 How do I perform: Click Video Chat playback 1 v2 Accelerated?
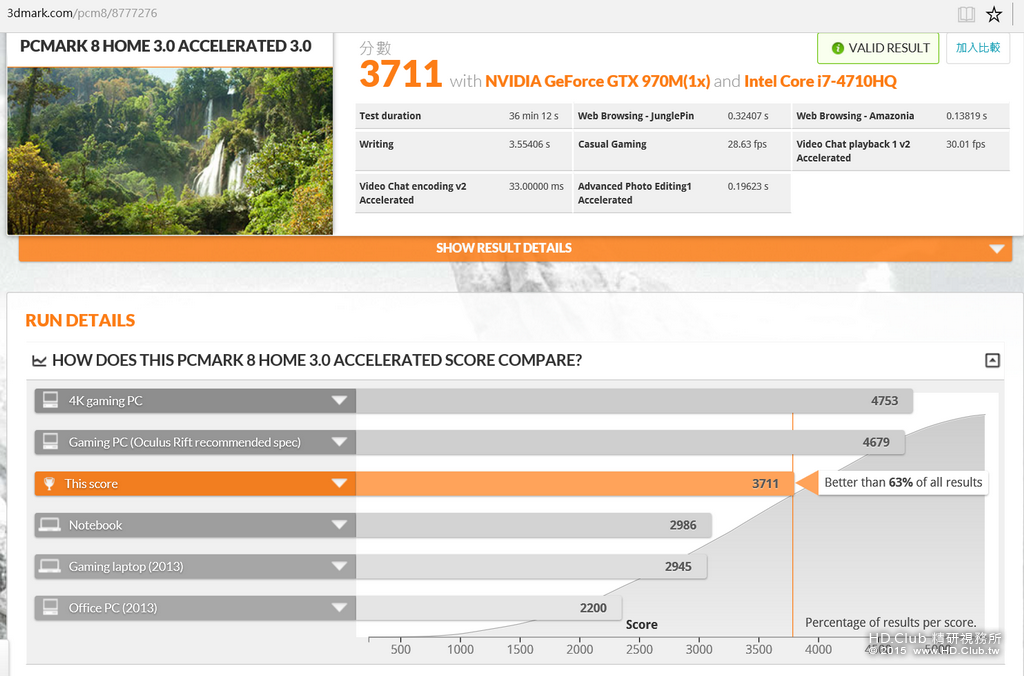pos(853,151)
